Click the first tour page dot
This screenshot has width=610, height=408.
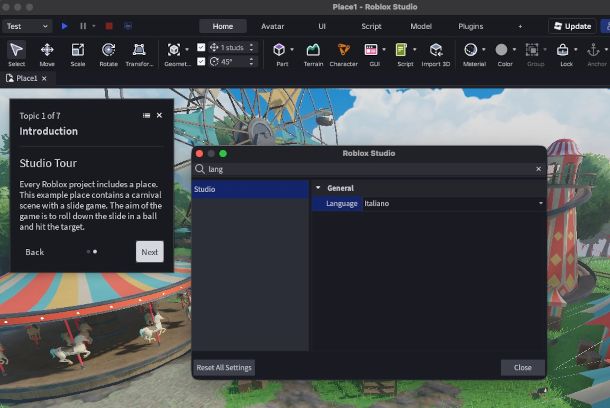(x=88, y=252)
